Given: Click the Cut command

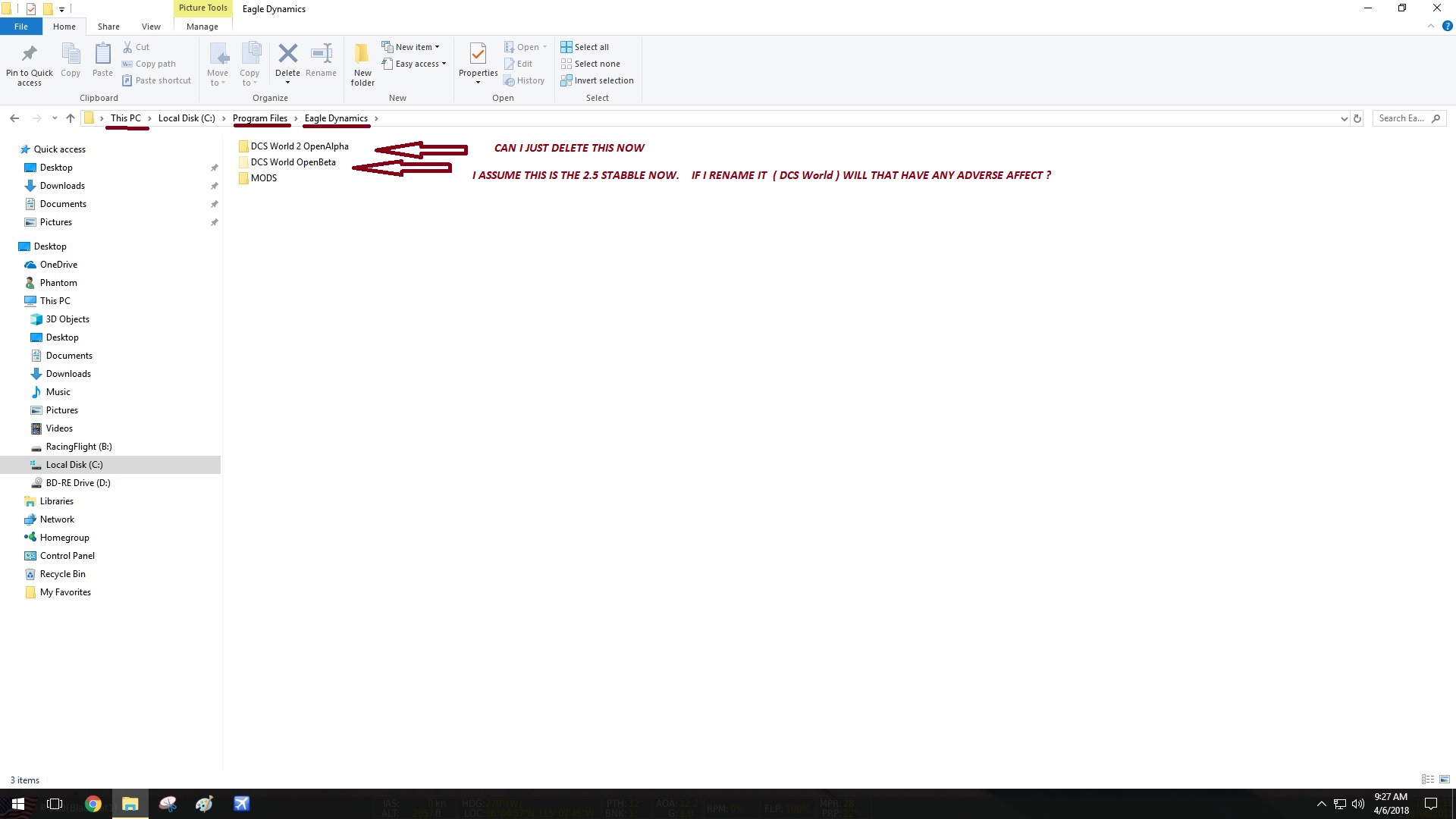Looking at the screenshot, I should pos(136,47).
